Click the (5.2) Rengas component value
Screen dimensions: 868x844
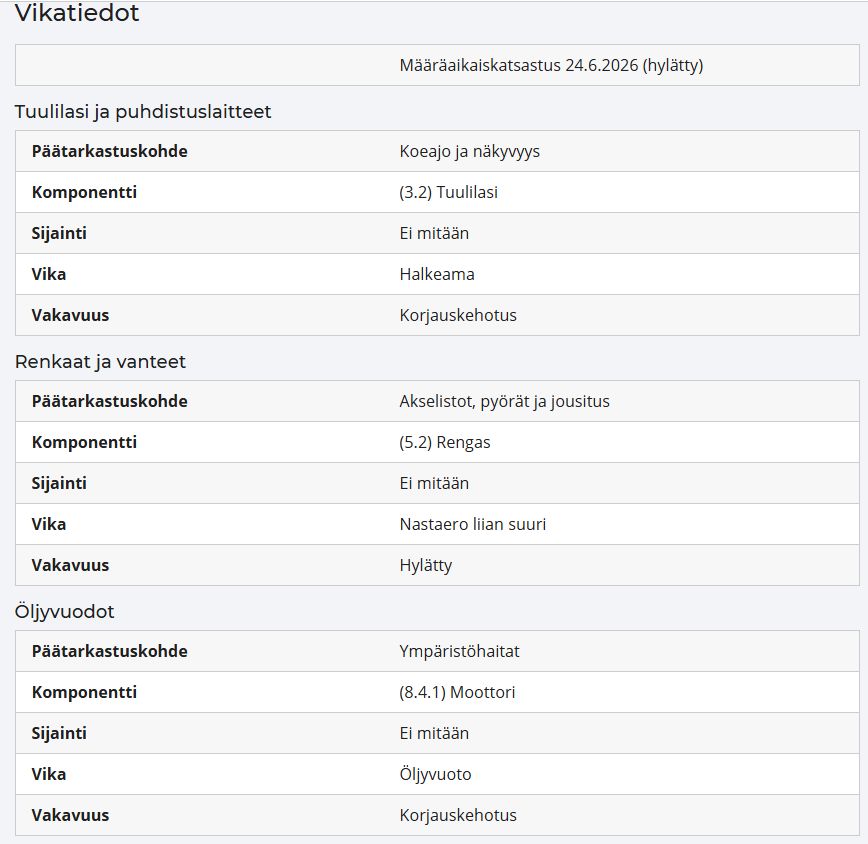[445, 442]
